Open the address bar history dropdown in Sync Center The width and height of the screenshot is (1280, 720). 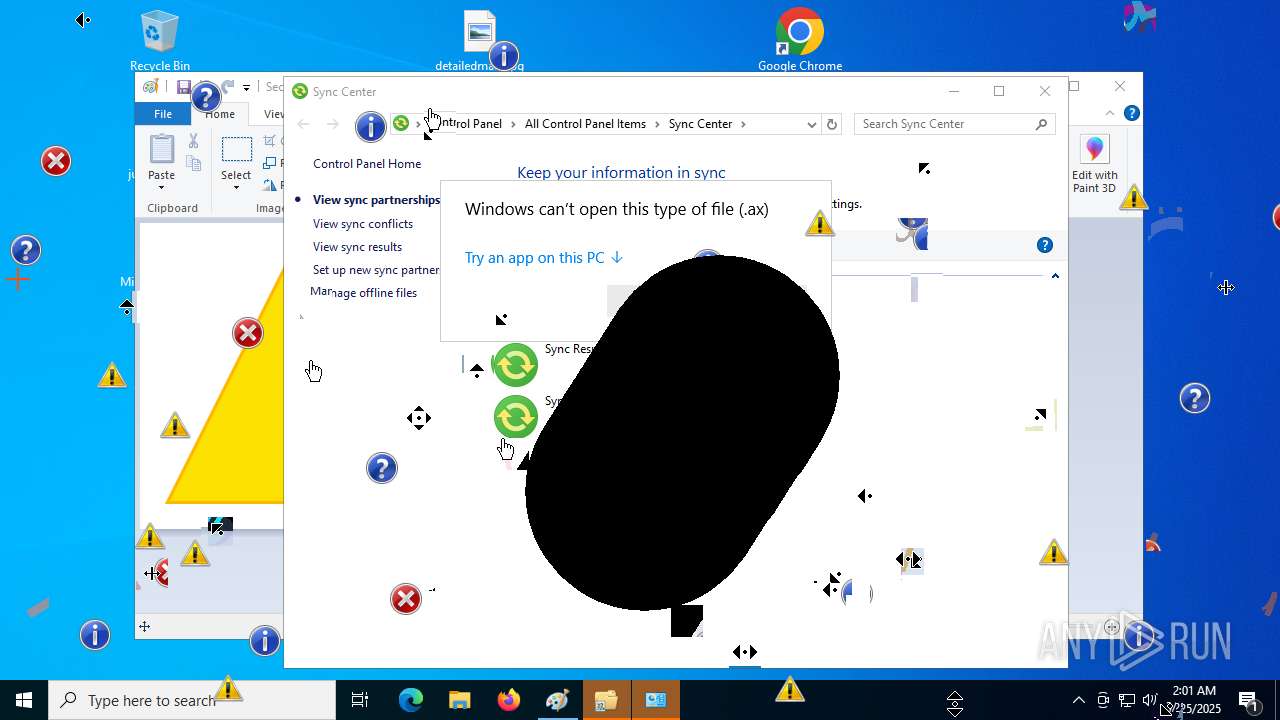812,124
